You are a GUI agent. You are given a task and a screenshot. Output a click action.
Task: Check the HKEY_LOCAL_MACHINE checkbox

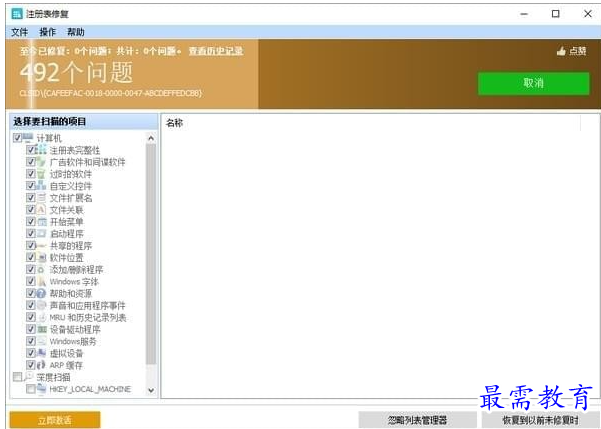click(31, 389)
